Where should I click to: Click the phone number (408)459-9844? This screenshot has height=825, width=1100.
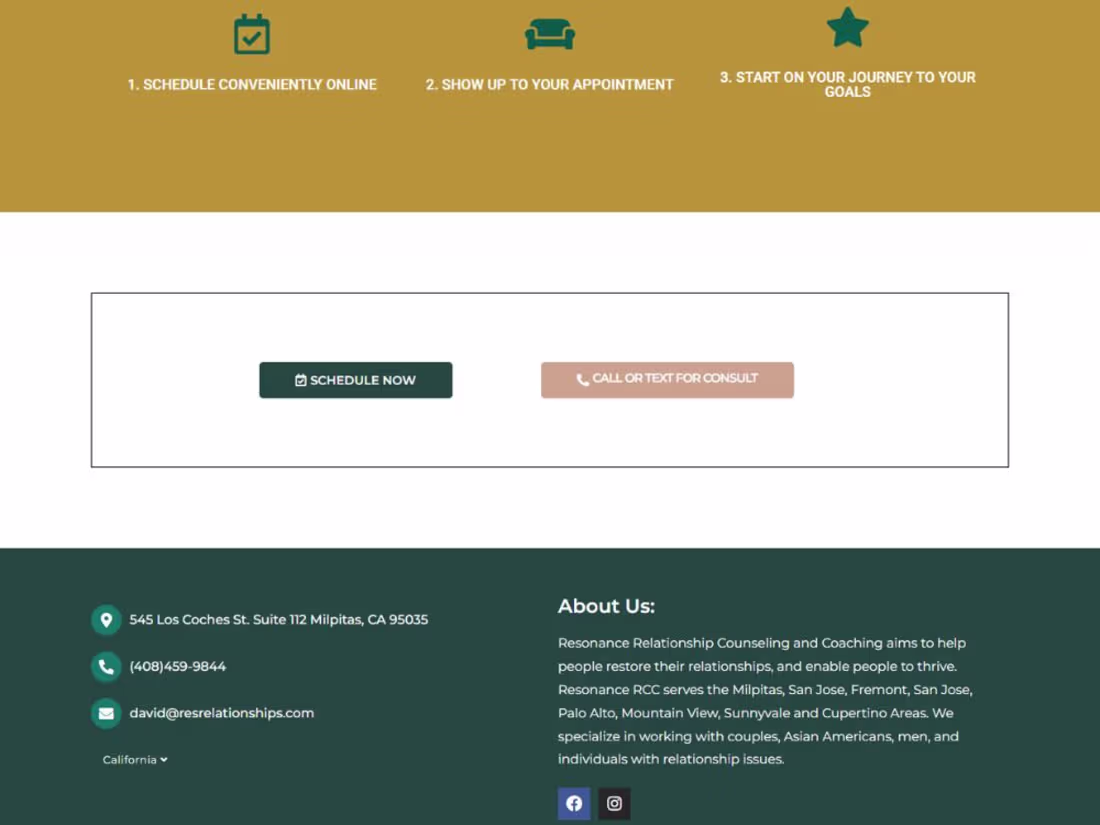coord(177,666)
